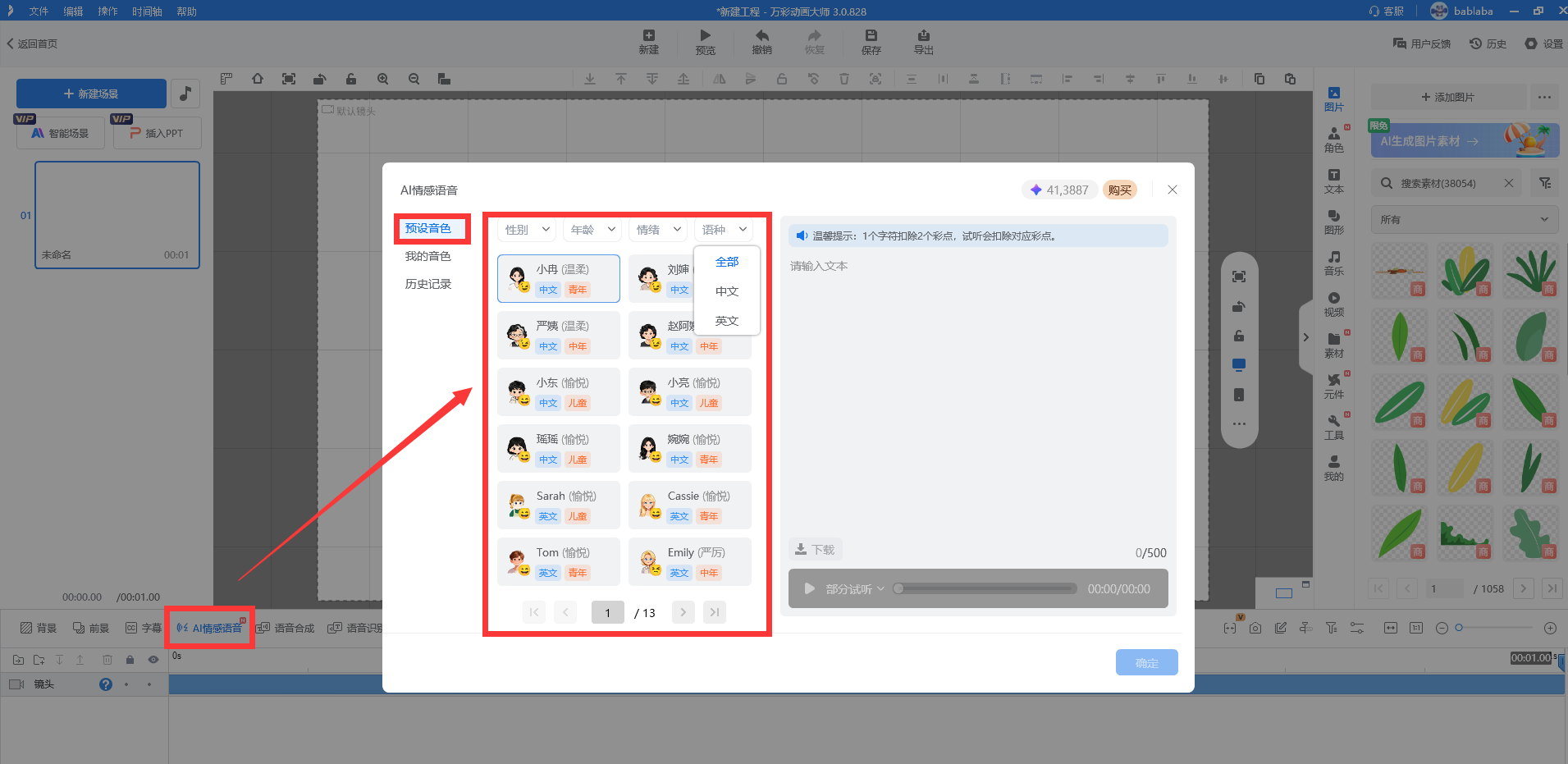Expand the 性别 gender filter dropdown
Image resolution: width=1568 pixels, height=764 pixels.
tap(527, 230)
